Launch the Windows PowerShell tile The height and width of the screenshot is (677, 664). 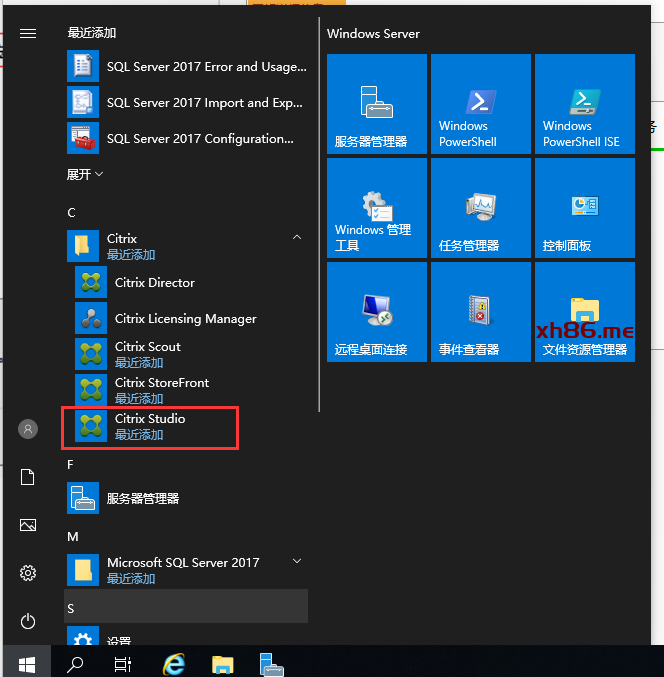pos(481,104)
